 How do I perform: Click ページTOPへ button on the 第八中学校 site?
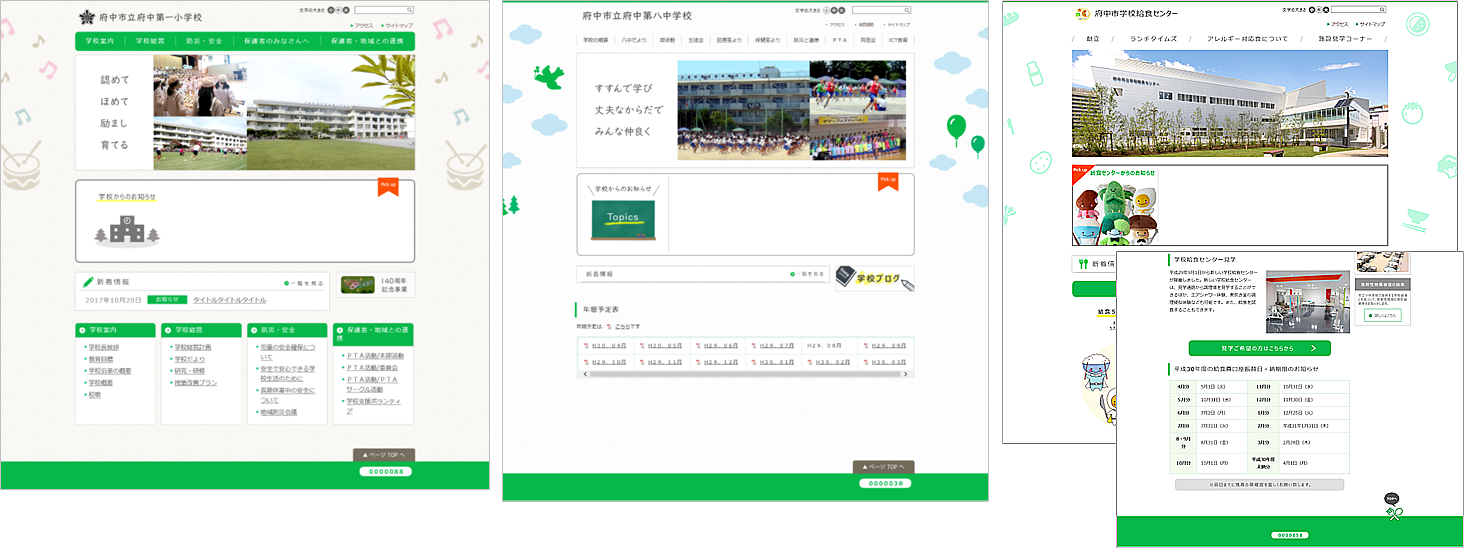(x=883, y=467)
